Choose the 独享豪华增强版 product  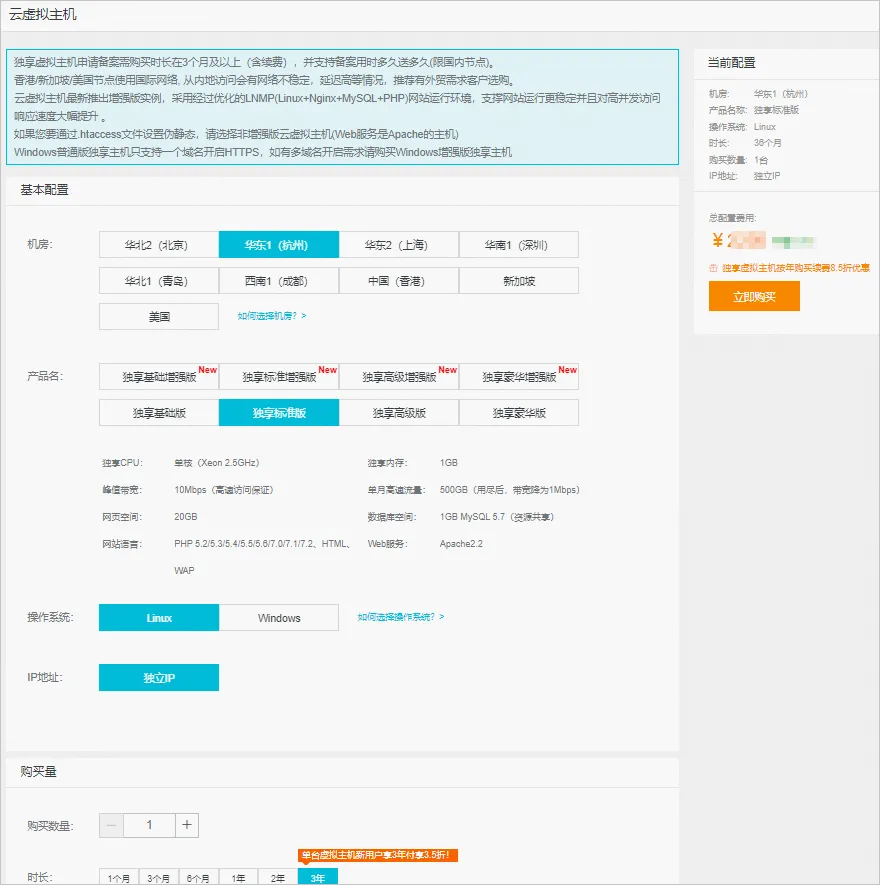click(x=518, y=376)
